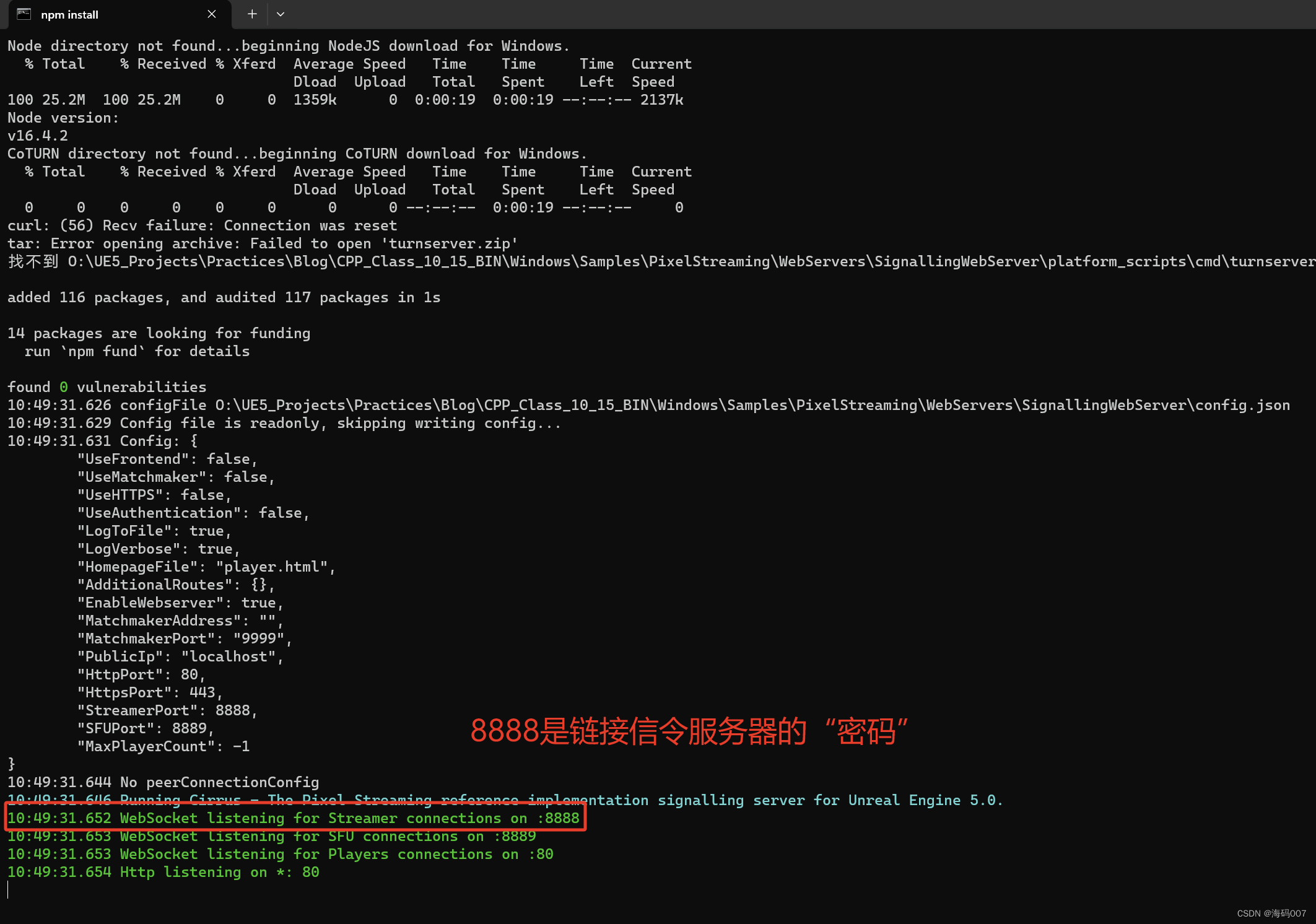Select the terminal panel expander
Screen dimensions: 1316x924
[x=280, y=14]
